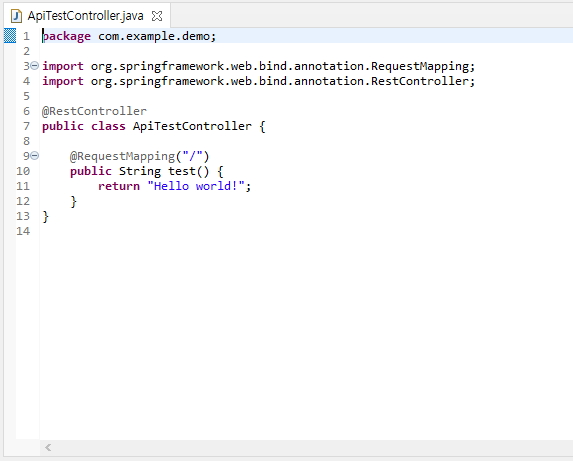Click the "Hello world!" string literal
The width and height of the screenshot is (573, 461).
coord(196,186)
